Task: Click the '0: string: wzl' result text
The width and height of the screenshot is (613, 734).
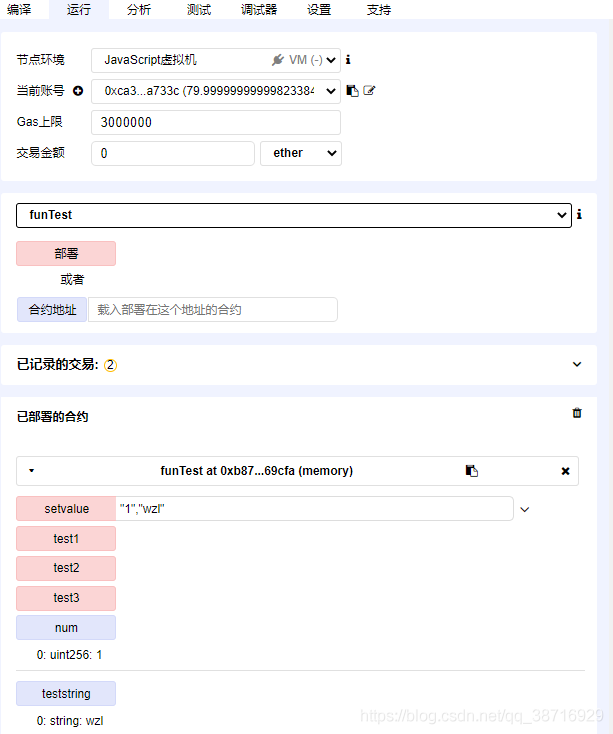Action: 70,721
